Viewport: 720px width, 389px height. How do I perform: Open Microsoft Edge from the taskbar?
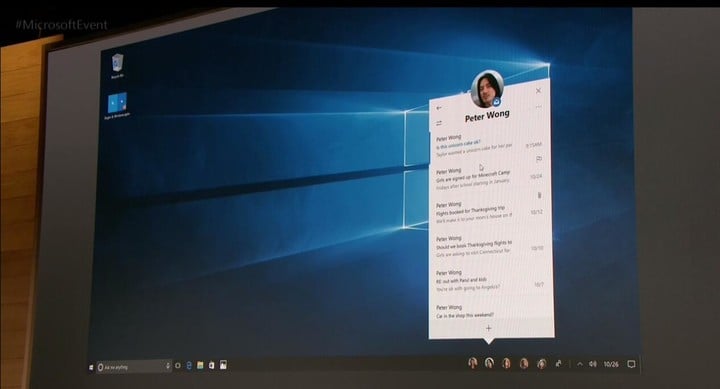189,366
